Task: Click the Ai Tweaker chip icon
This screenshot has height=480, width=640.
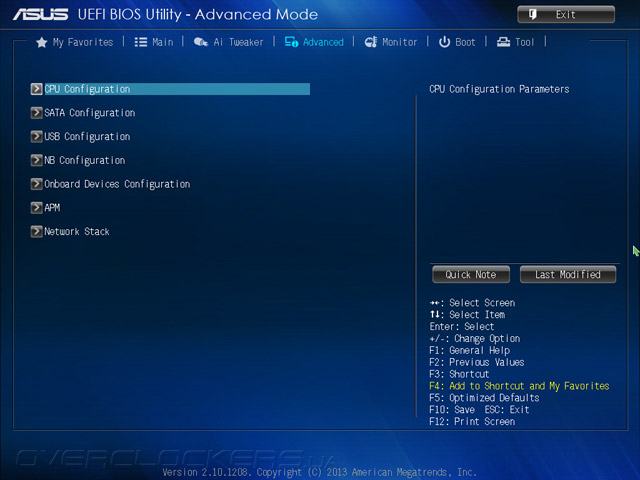Action: tap(200, 42)
